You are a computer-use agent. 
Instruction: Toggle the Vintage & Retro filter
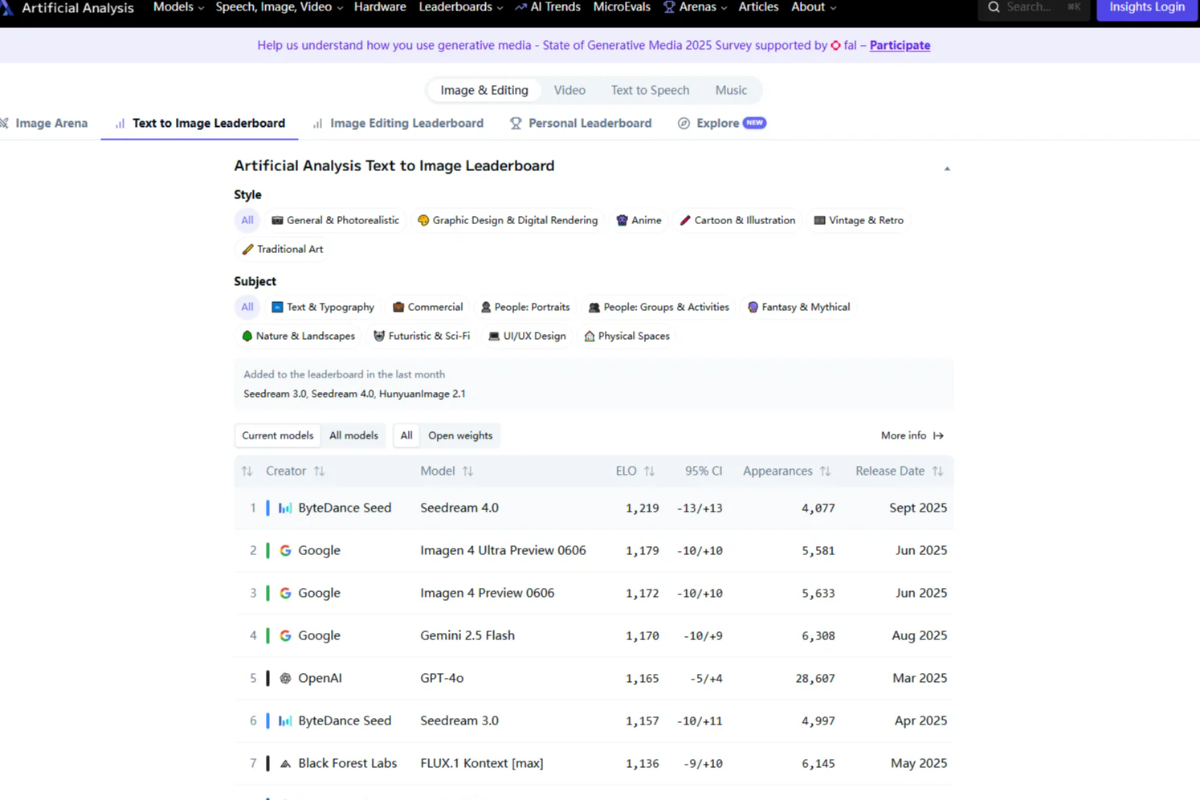858,220
